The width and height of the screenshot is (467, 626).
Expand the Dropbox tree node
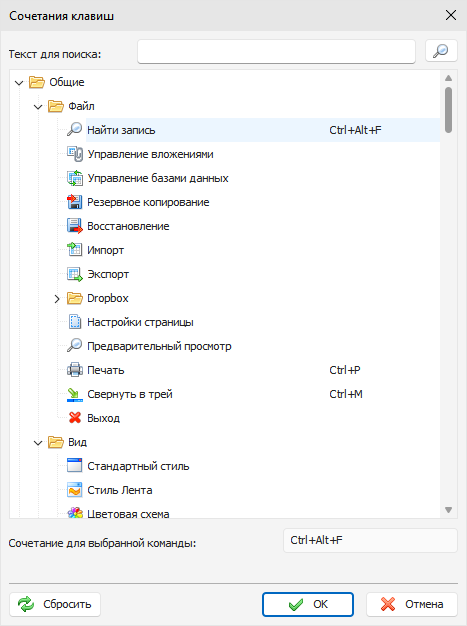(57, 299)
